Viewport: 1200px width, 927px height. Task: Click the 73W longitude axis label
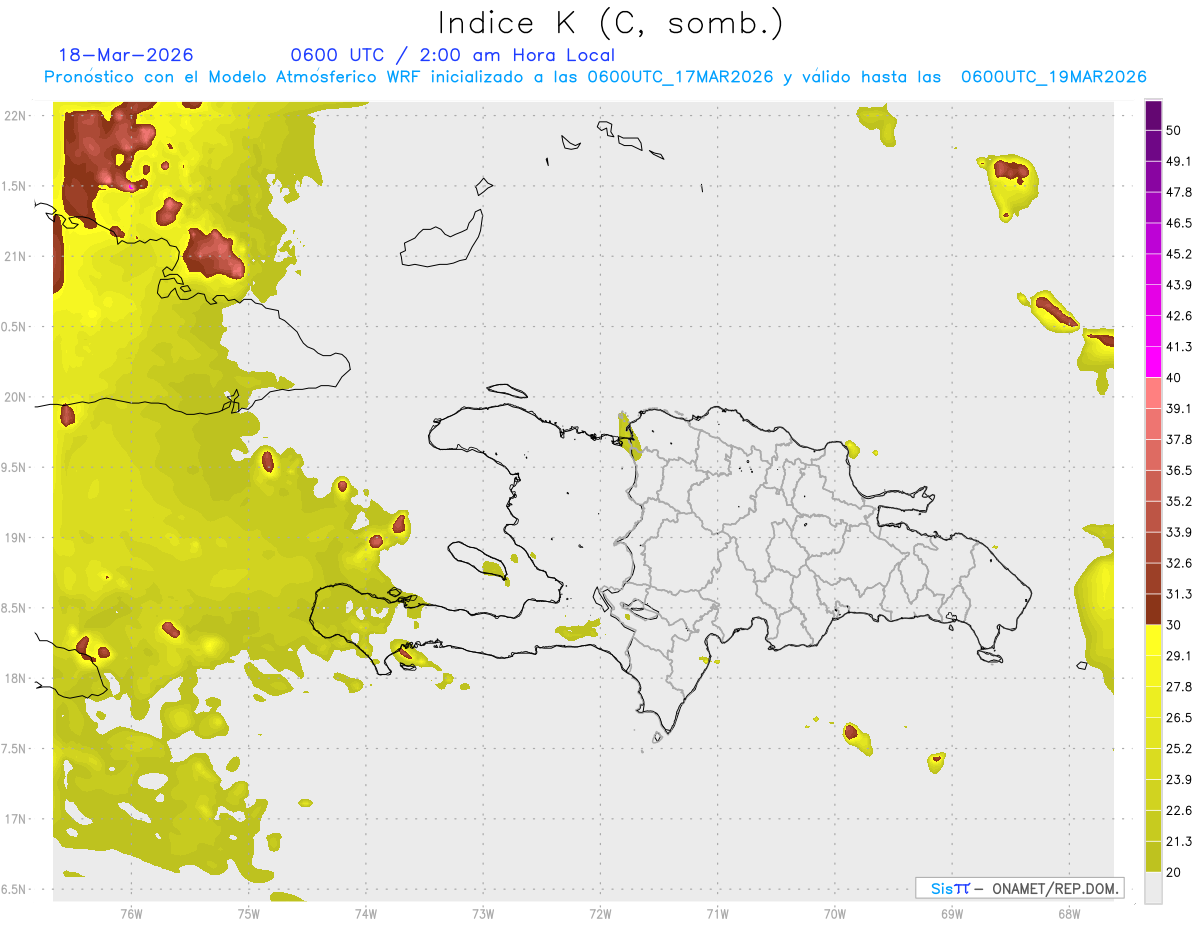[483, 913]
